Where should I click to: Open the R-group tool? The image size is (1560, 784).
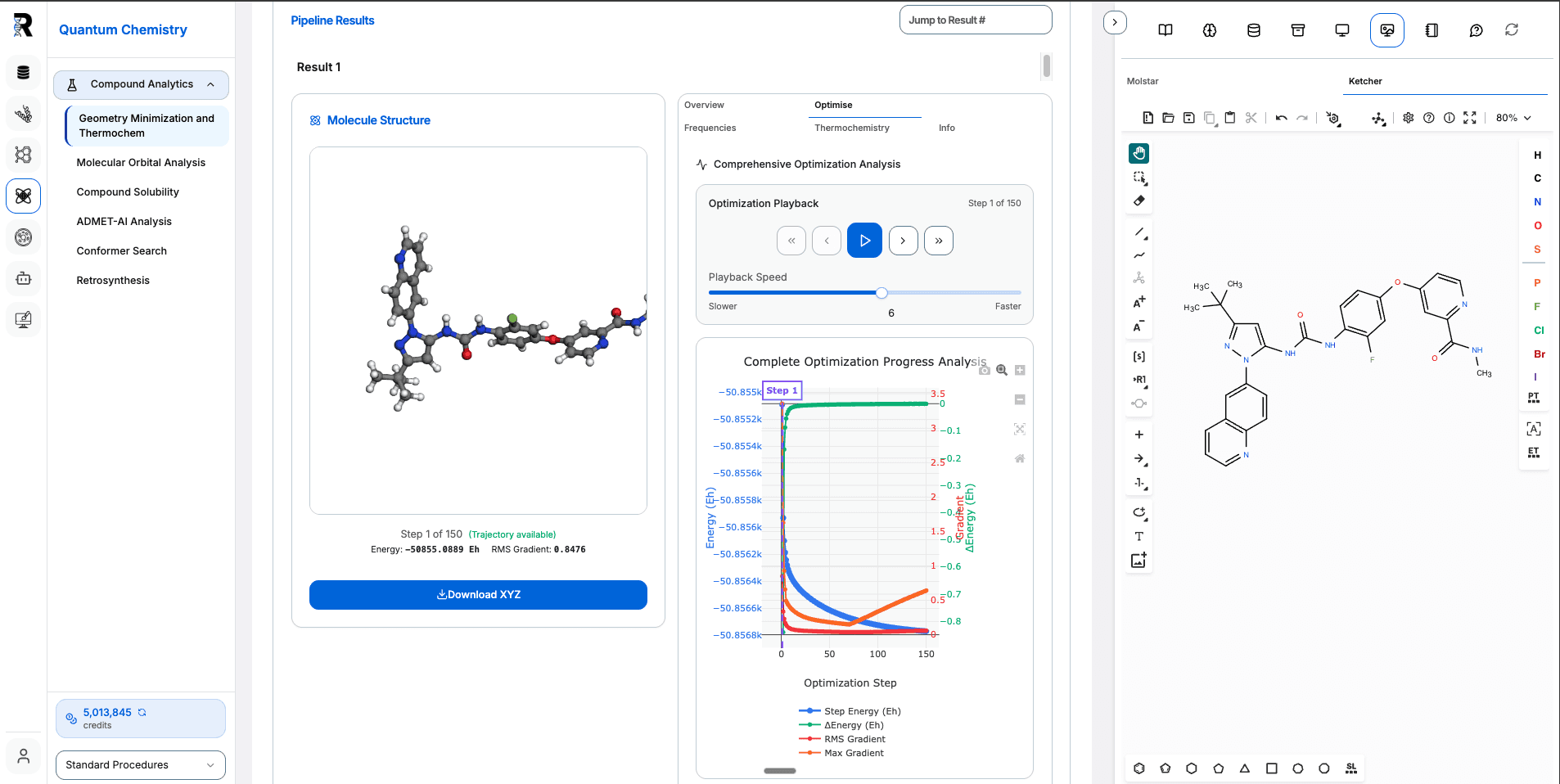coord(1138,379)
